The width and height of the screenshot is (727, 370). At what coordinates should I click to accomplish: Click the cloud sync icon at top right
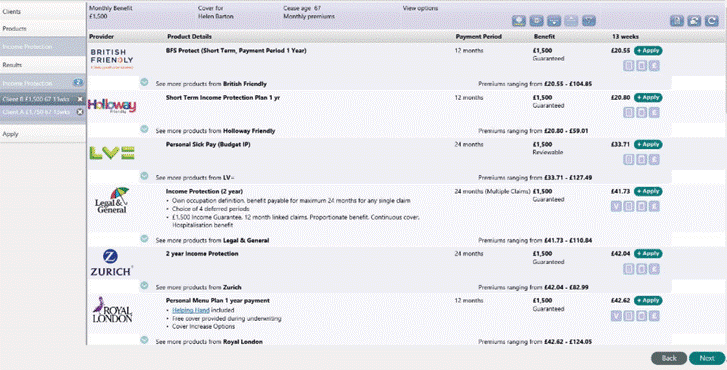(694, 21)
